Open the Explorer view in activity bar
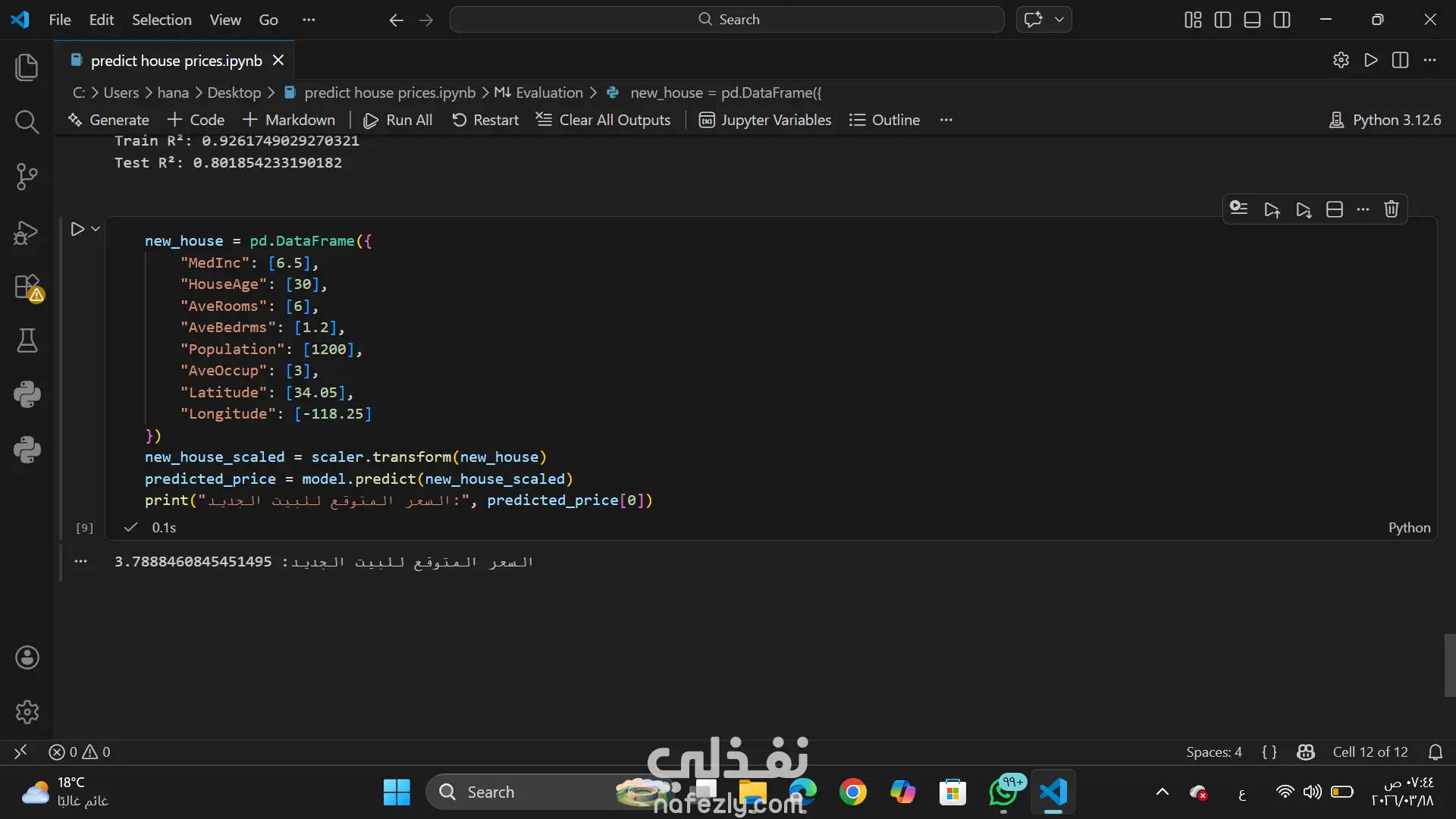 pos(27,67)
